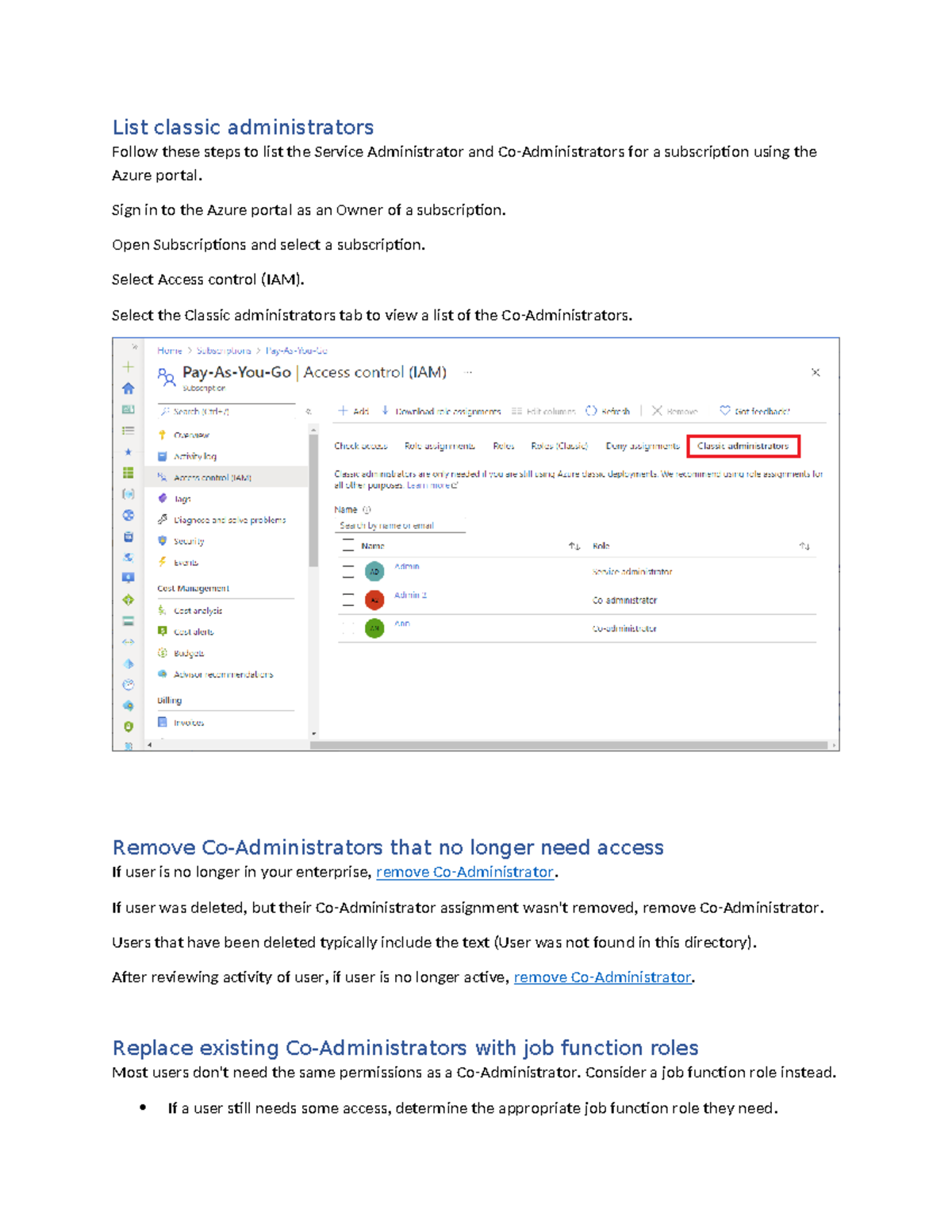Click the Budgets coin icon
The height and width of the screenshot is (1232, 952).
[162, 653]
